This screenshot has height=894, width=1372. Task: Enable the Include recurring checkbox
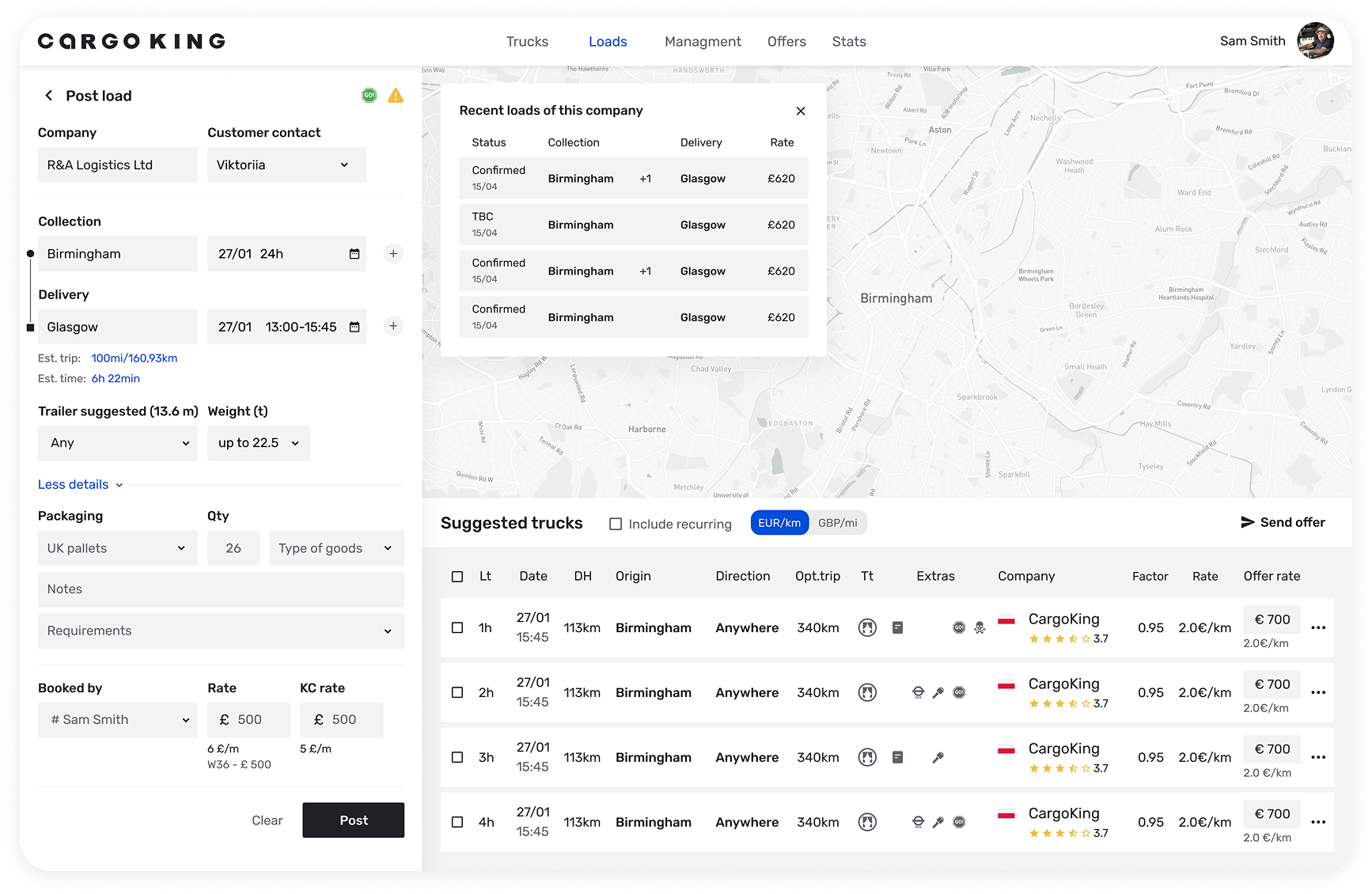point(616,524)
